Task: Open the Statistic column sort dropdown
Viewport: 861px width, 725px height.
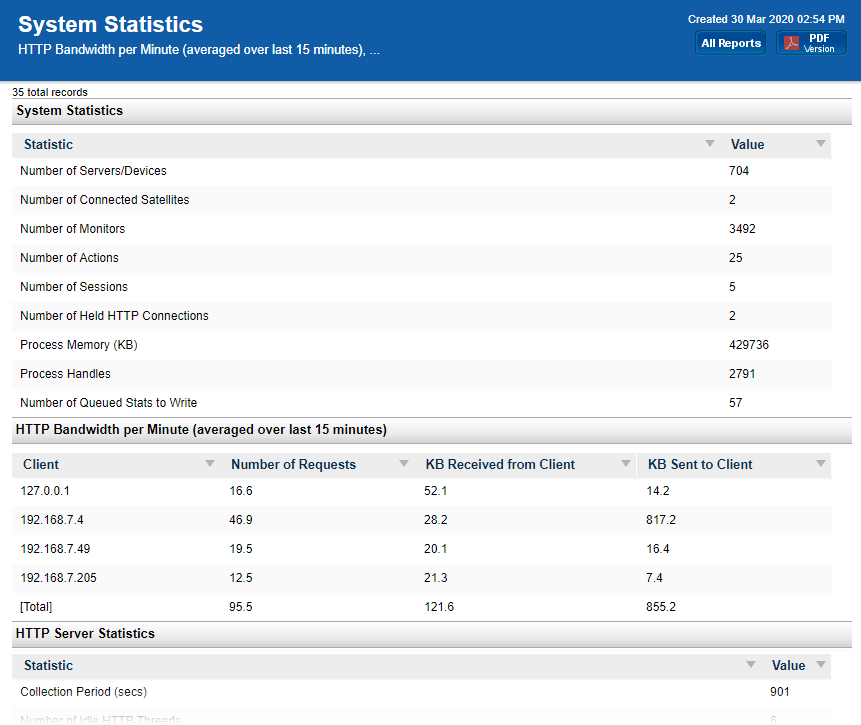Action: 710,144
